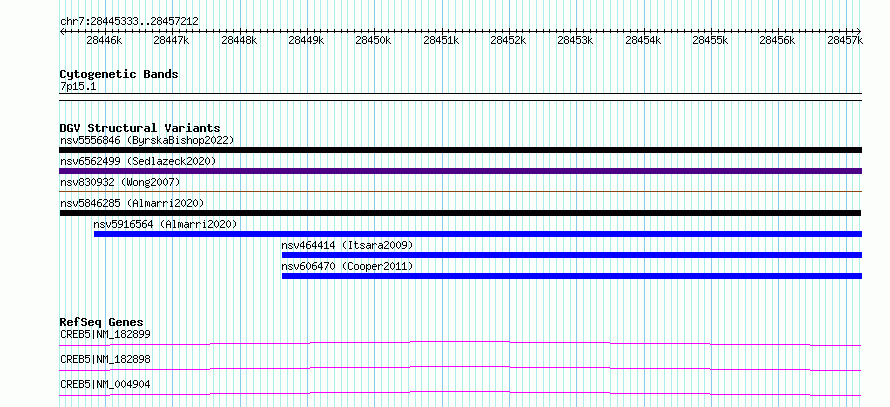This screenshot has width=890, height=407.
Task: Click the 28450k ruler tick label
Action: (x=373, y=40)
